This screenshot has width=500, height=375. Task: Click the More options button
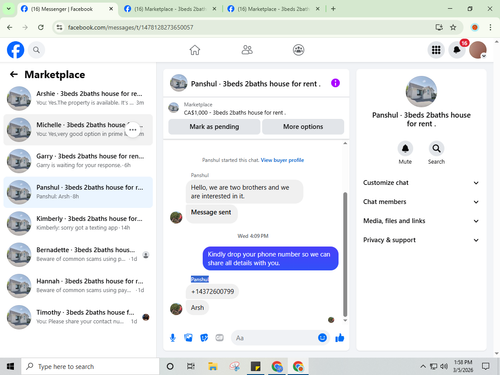click(x=303, y=127)
